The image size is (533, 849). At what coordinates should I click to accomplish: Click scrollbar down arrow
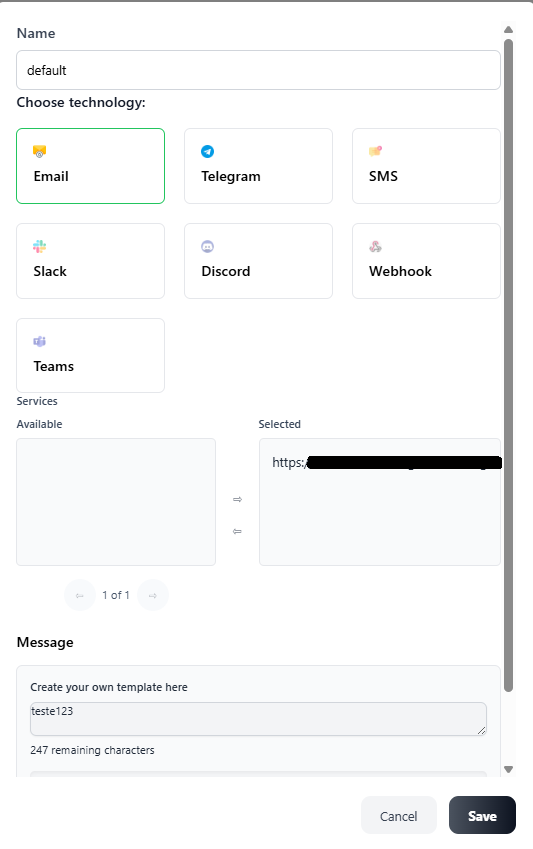coord(508,769)
